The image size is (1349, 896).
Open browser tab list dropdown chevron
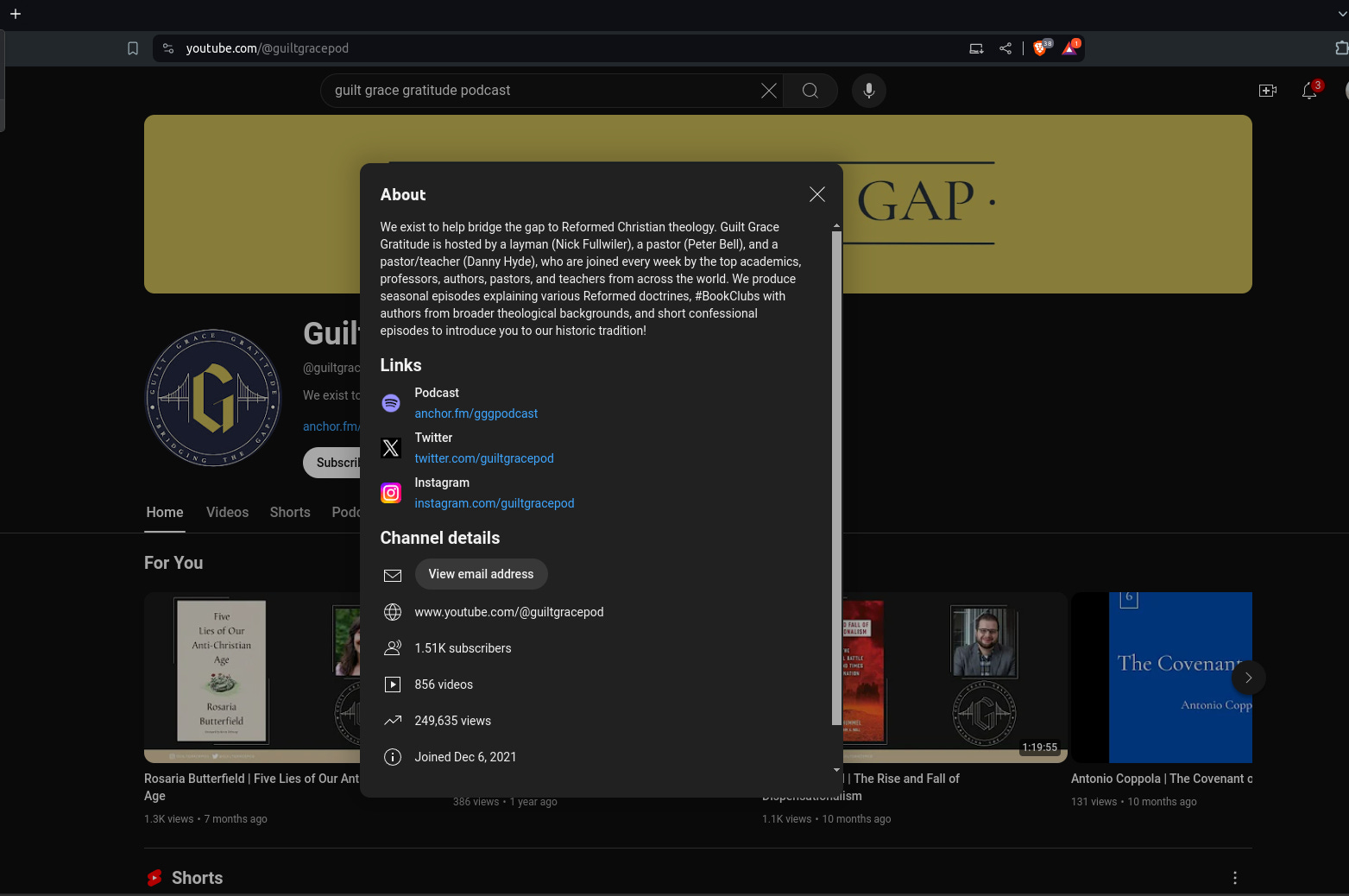point(1341,14)
